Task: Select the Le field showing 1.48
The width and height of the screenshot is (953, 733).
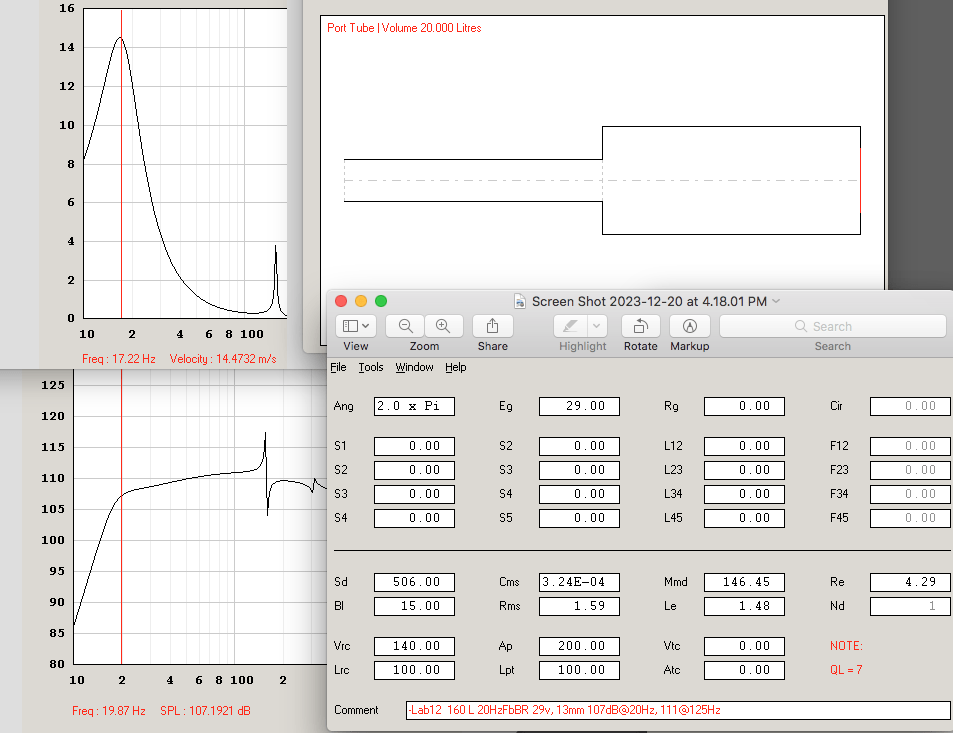Action: [x=745, y=607]
